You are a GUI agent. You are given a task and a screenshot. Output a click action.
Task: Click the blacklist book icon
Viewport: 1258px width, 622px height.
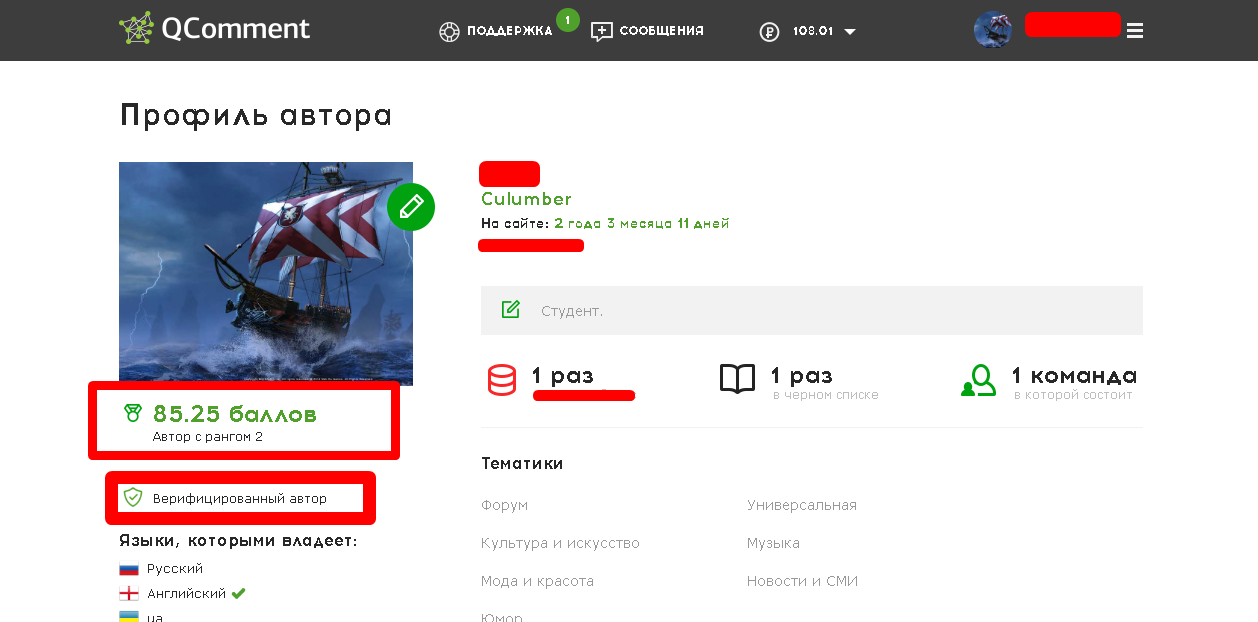[738, 379]
